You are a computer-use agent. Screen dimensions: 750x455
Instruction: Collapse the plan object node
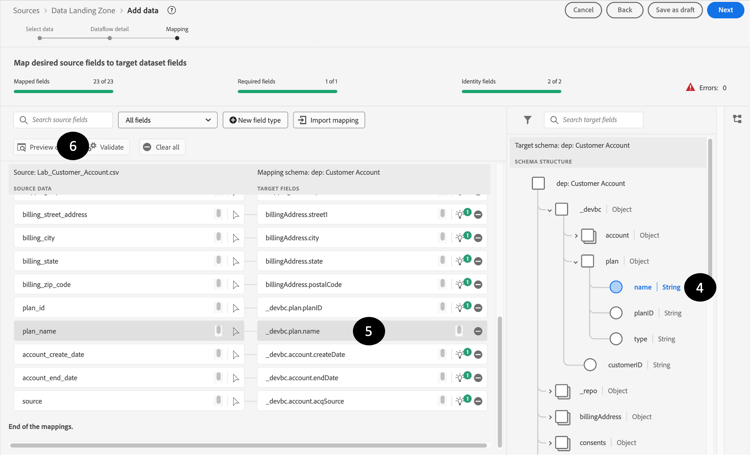coord(575,262)
